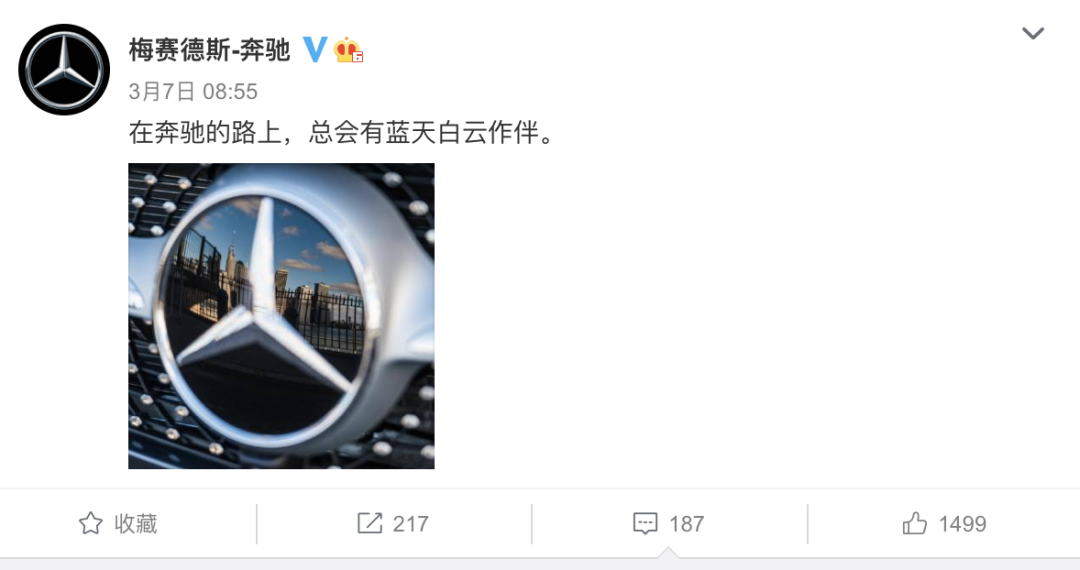The height and width of the screenshot is (570, 1080).
Task: Open the 187 comments count
Action: (687, 524)
